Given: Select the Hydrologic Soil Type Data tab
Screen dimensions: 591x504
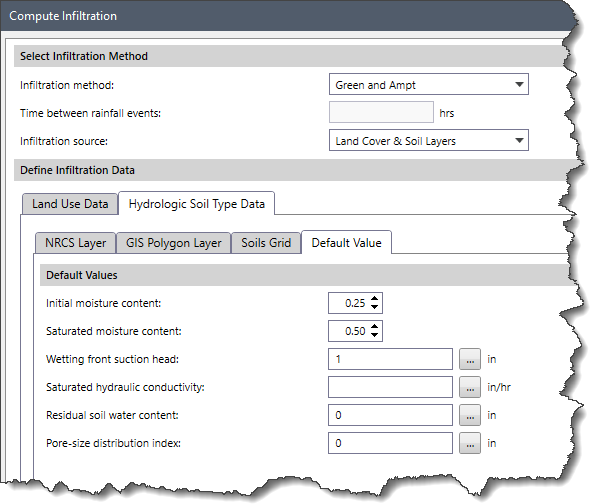Looking at the screenshot, I should (196, 204).
